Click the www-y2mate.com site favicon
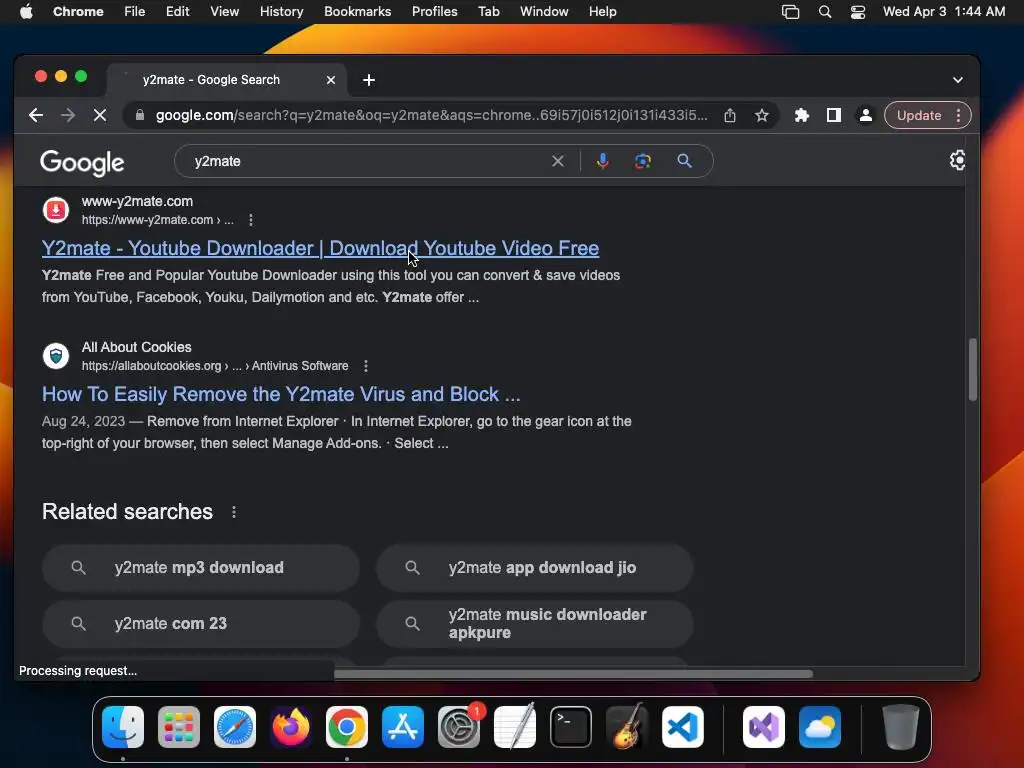 pos(56,210)
